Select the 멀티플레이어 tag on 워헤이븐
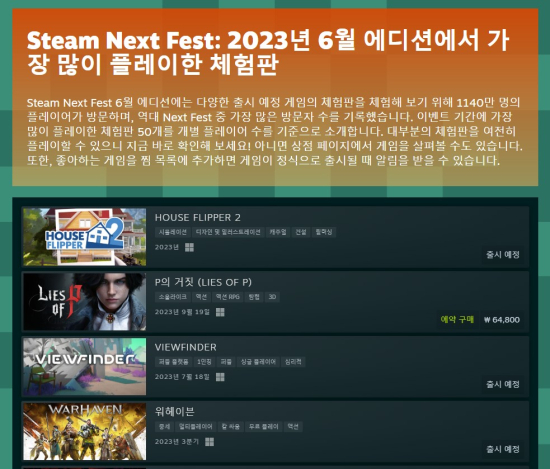 (x=196, y=427)
